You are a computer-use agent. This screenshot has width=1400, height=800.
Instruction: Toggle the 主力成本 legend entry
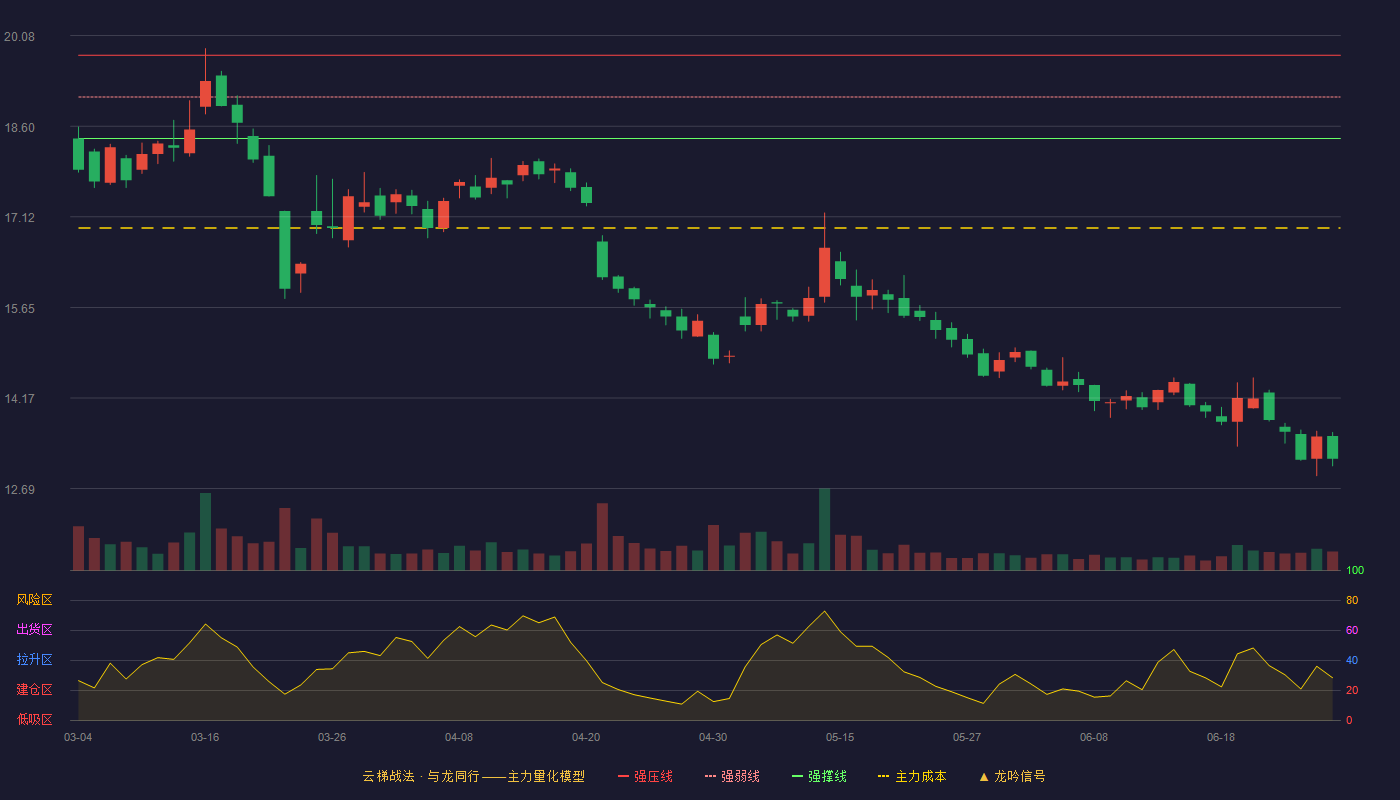911,776
